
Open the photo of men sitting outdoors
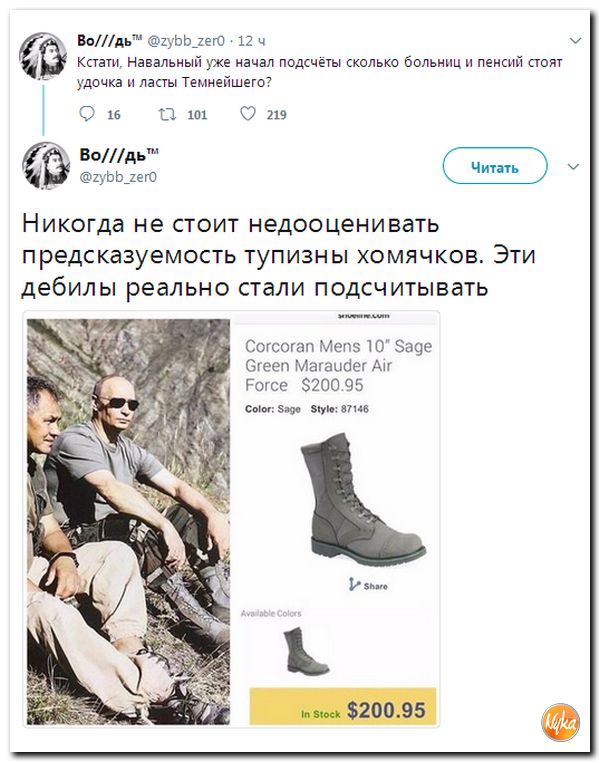coord(128,522)
